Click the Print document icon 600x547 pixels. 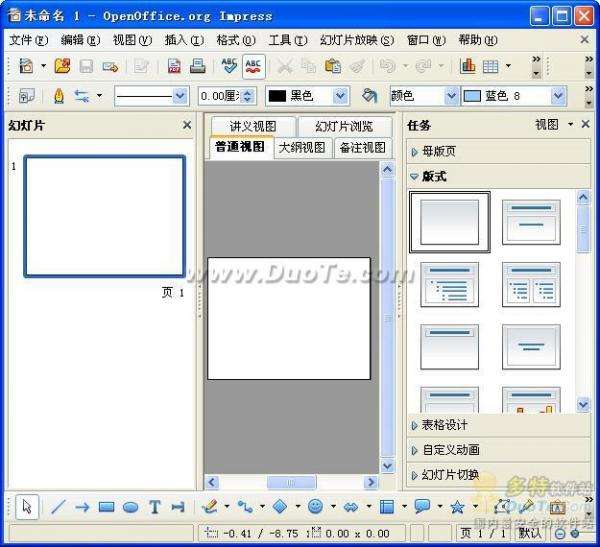coord(197,66)
